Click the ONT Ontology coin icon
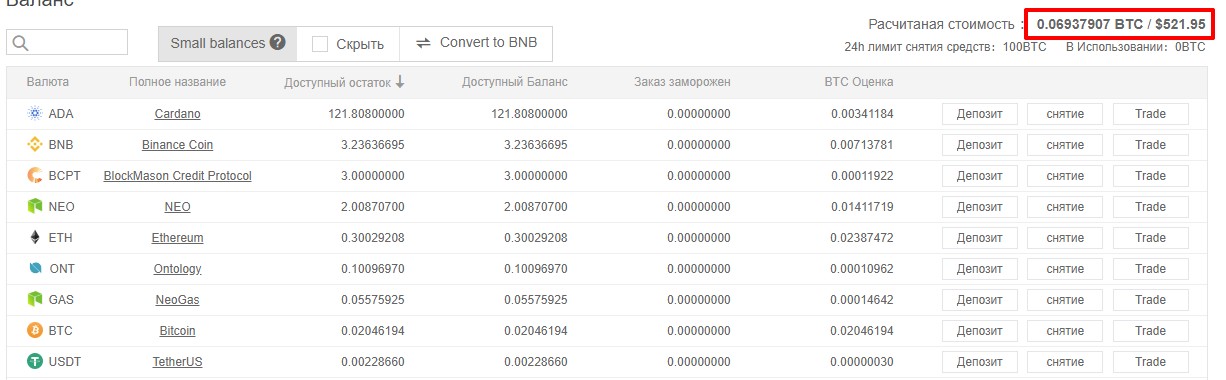This screenshot has width=1226, height=380. click(35, 269)
